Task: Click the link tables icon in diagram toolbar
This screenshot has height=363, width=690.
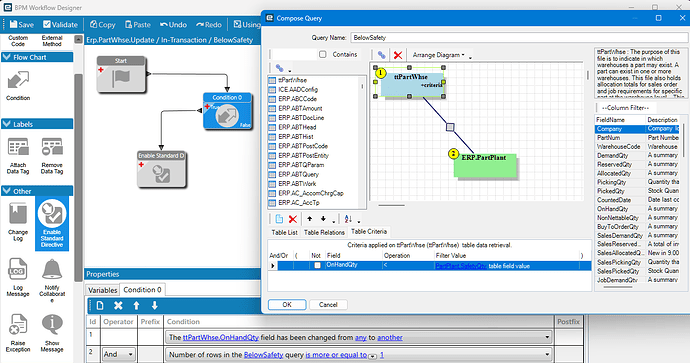Action: click(382, 55)
